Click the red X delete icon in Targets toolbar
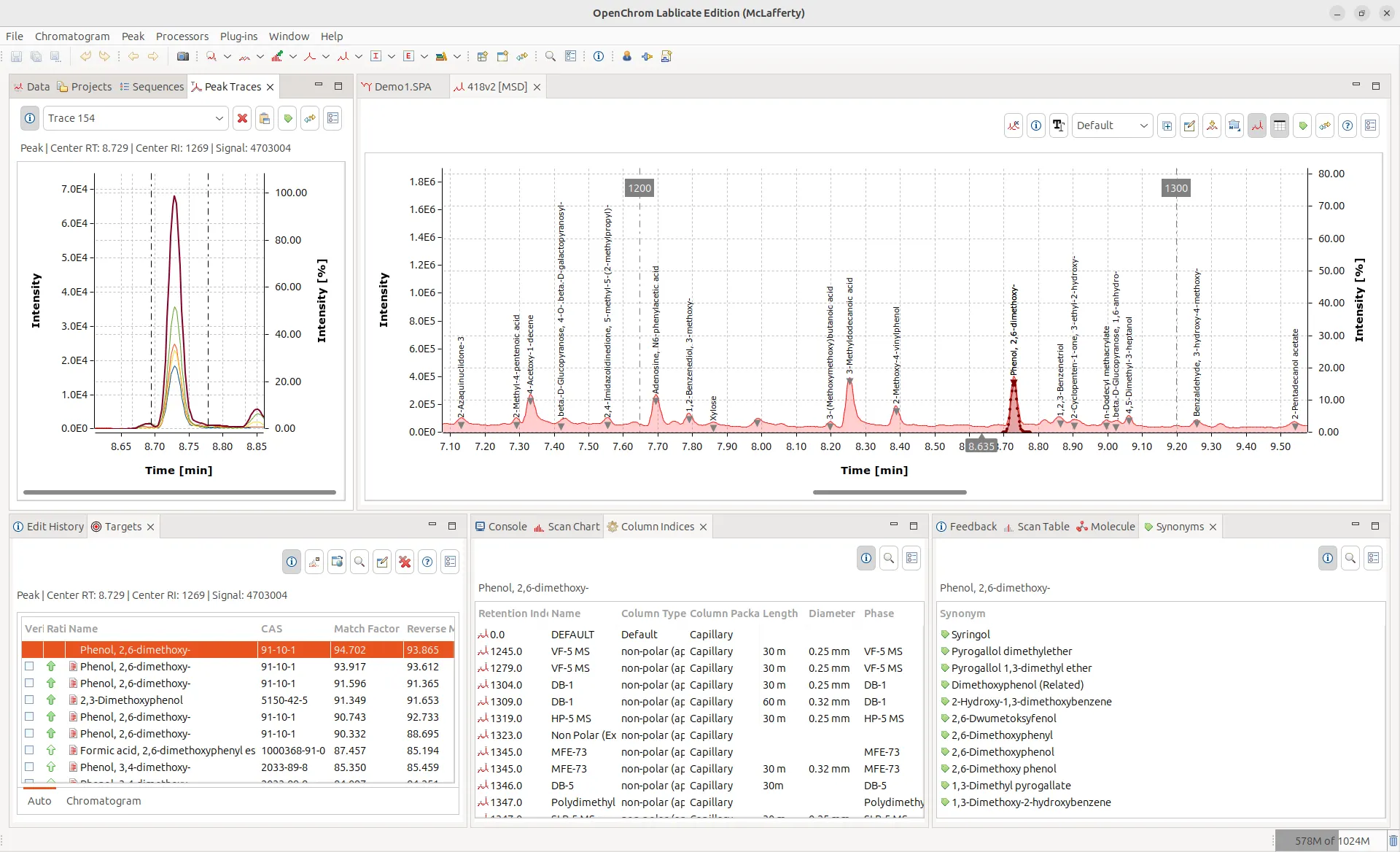Viewport: 1400px width, 852px height. point(405,561)
